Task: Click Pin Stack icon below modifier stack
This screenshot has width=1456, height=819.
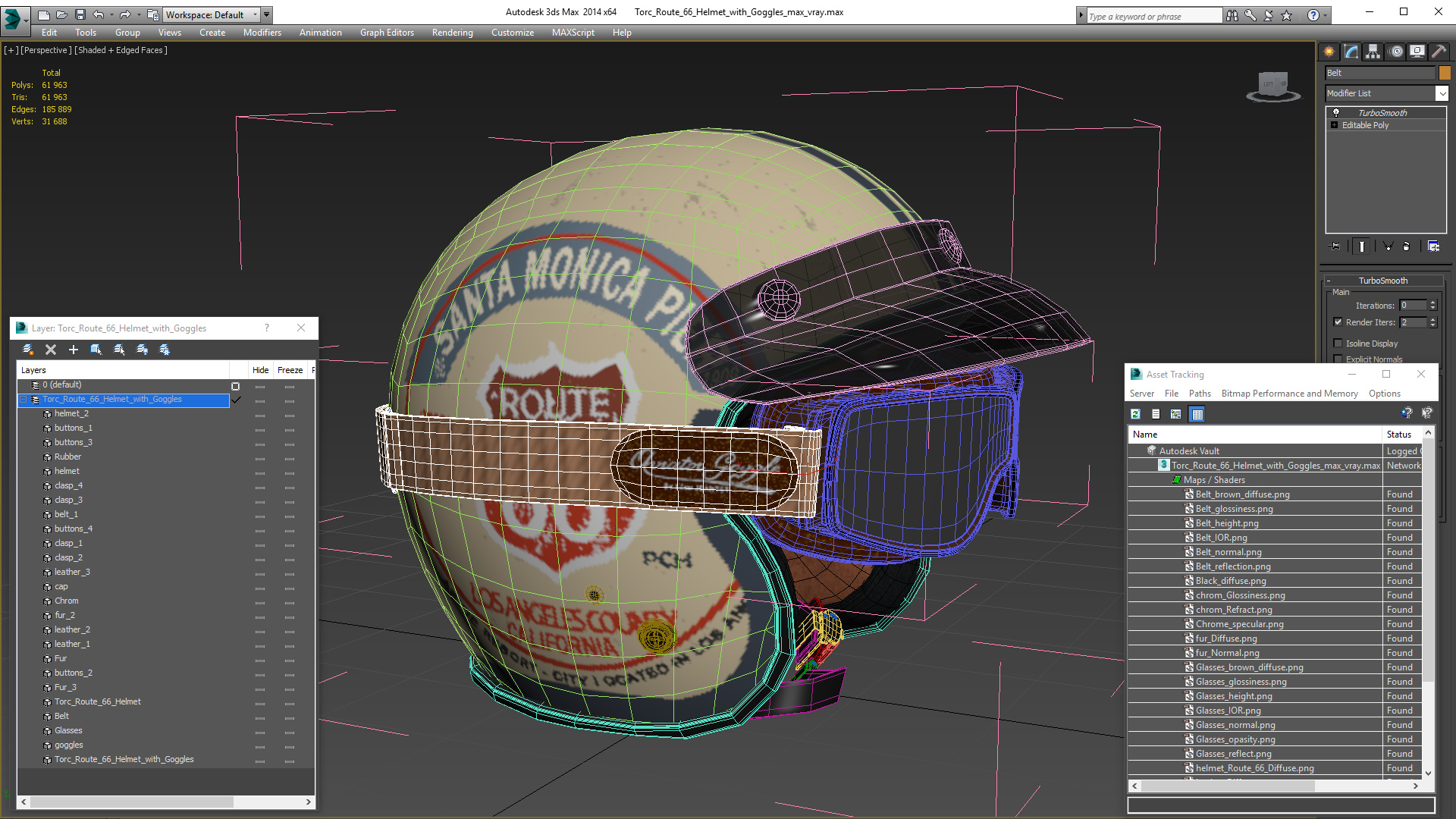Action: pos(1335,246)
